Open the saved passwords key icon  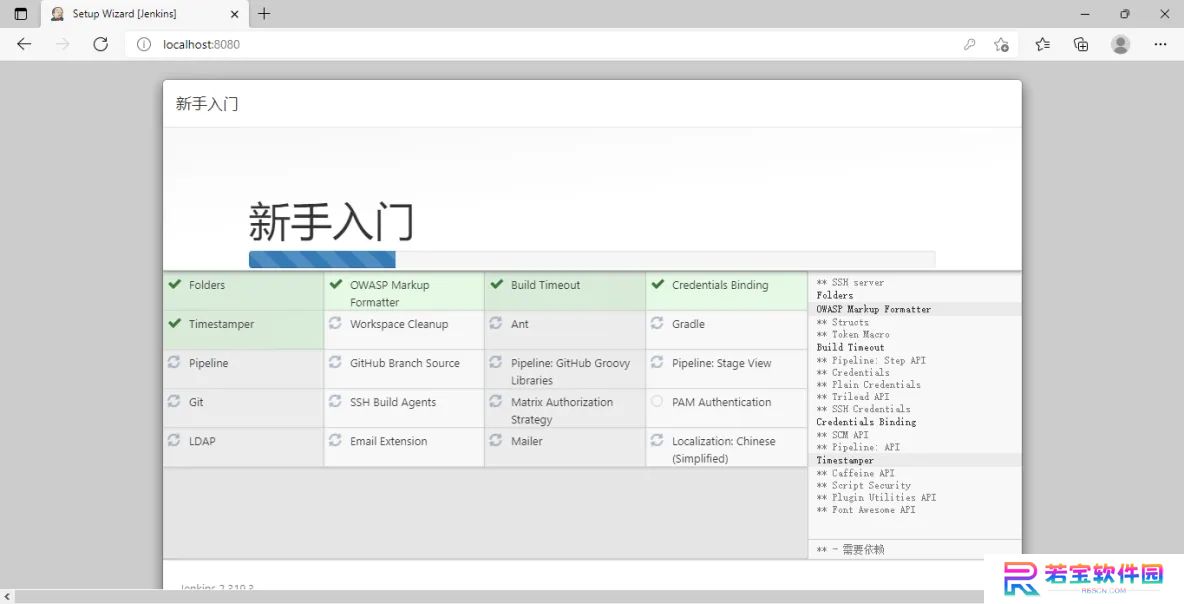point(970,45)
